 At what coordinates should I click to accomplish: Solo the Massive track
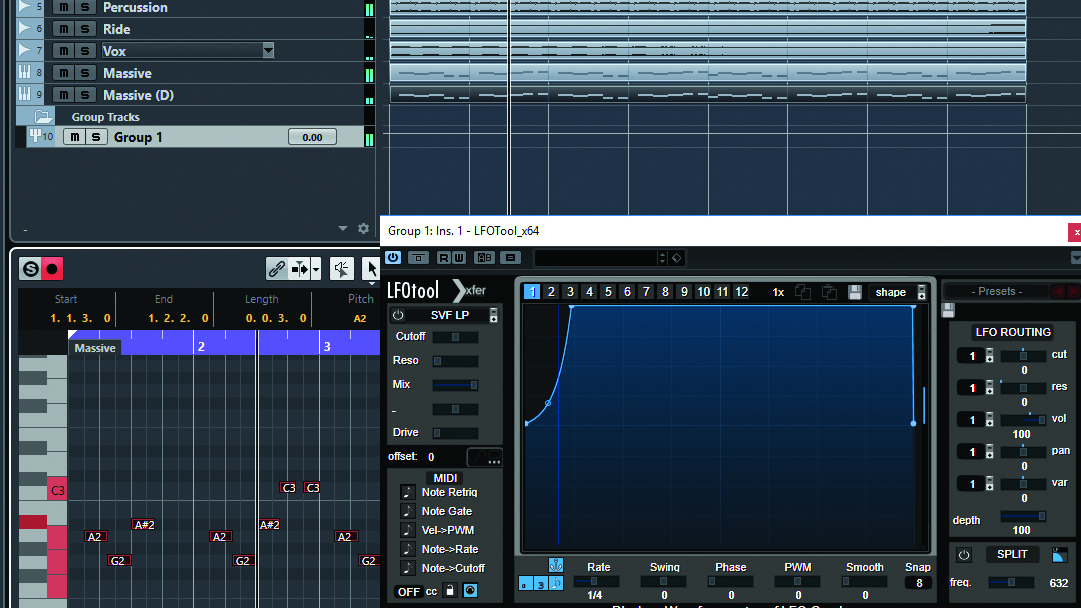pos(85,73)
